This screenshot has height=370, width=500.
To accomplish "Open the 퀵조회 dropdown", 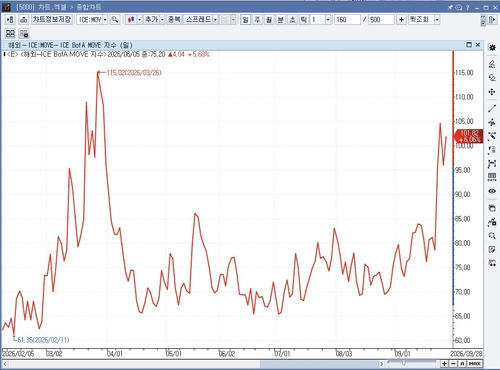I will 437,20.
